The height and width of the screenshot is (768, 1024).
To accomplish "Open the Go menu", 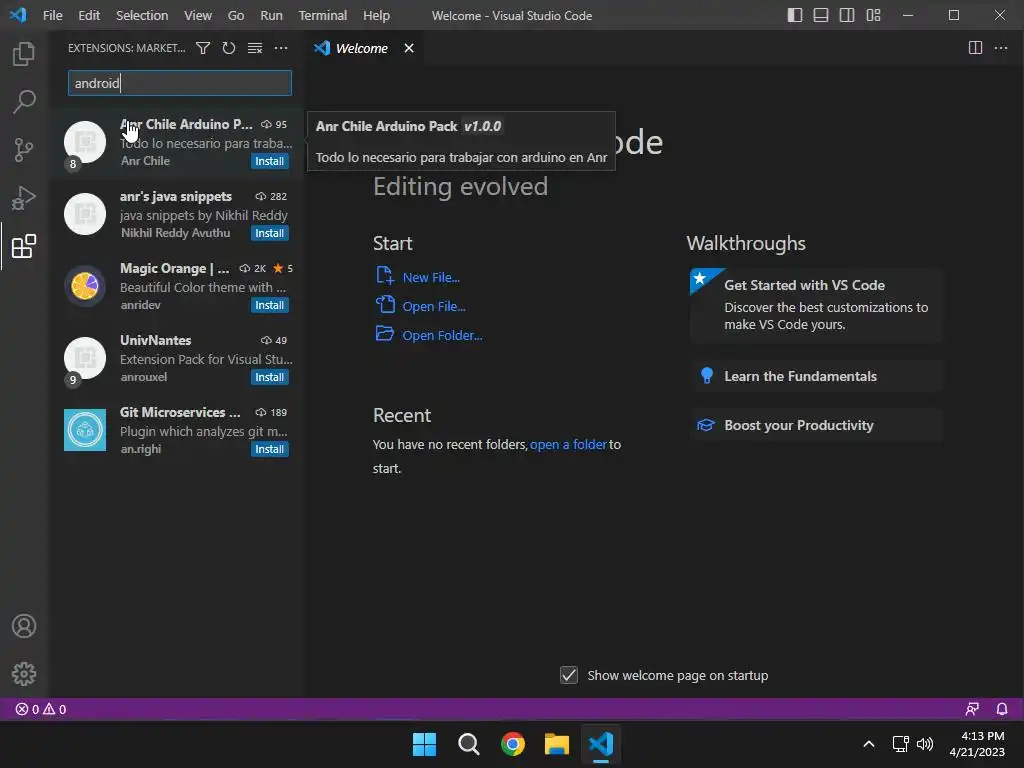I will tap(236, 15).
